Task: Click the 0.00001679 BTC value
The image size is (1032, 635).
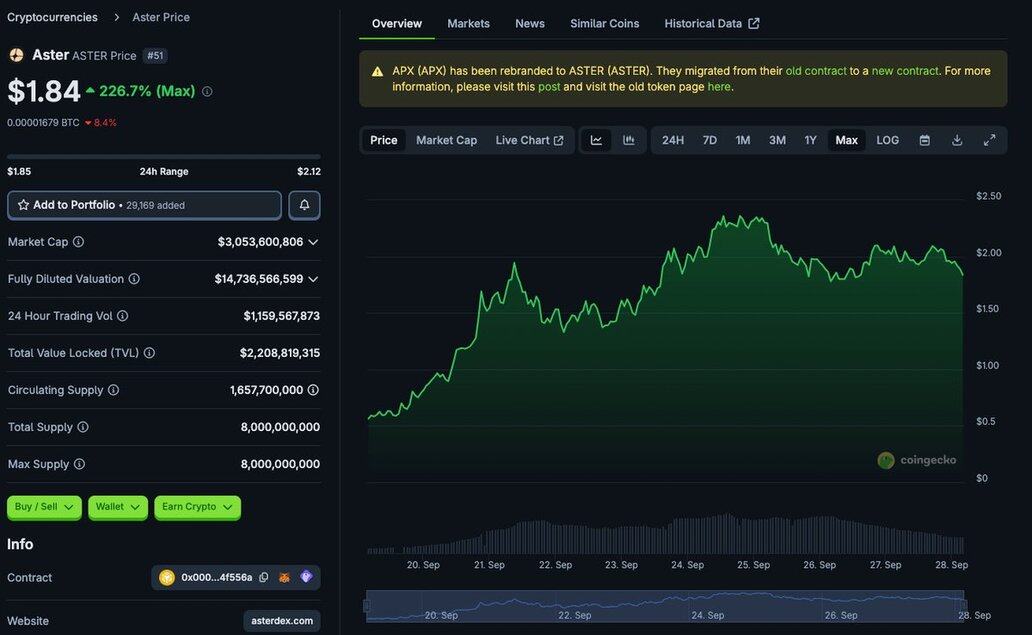Action: point(43,123)
